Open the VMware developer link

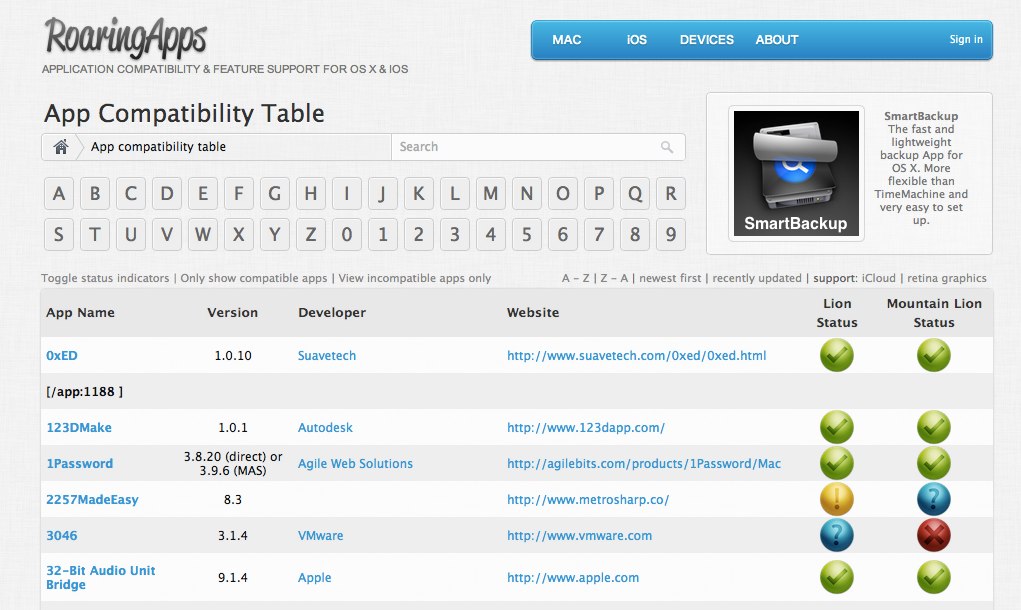[320, 535]
